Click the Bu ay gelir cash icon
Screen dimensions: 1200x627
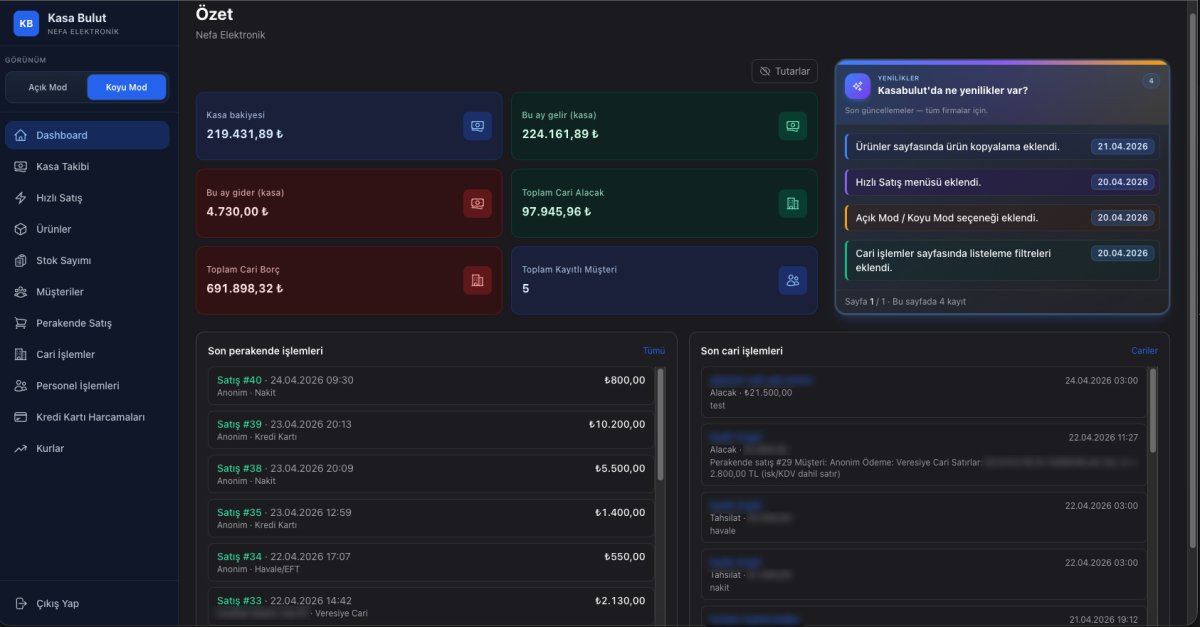tap(792, 126)
